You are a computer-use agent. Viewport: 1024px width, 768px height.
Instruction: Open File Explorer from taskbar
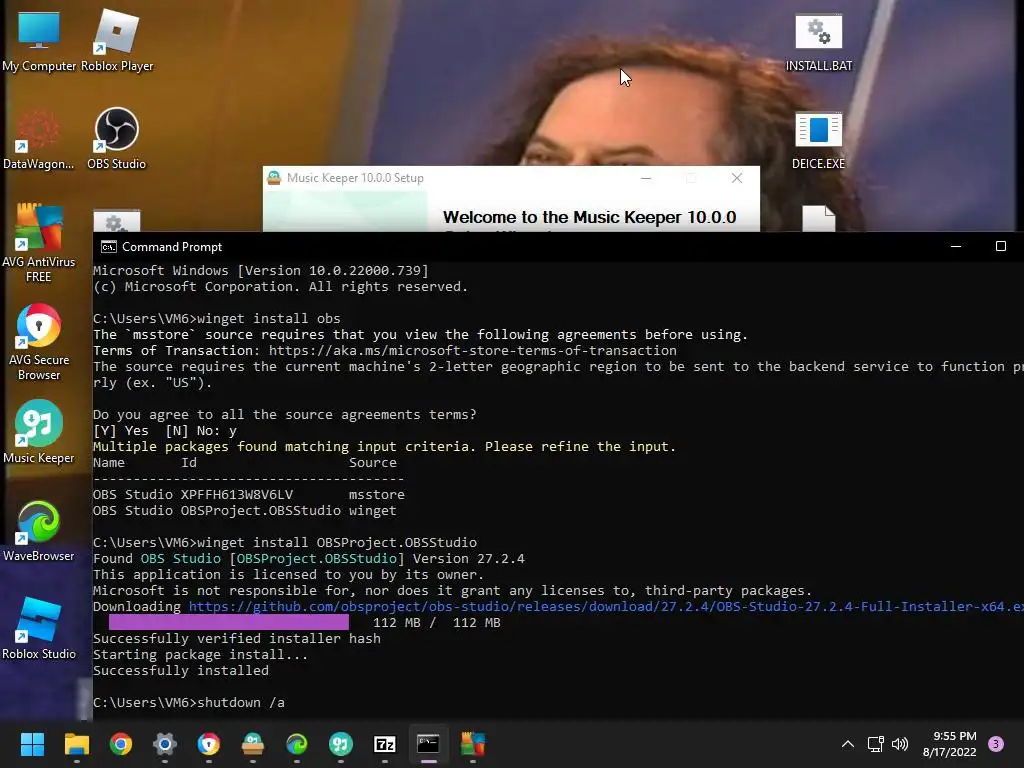pyautogui.click(x=76, y=744)
